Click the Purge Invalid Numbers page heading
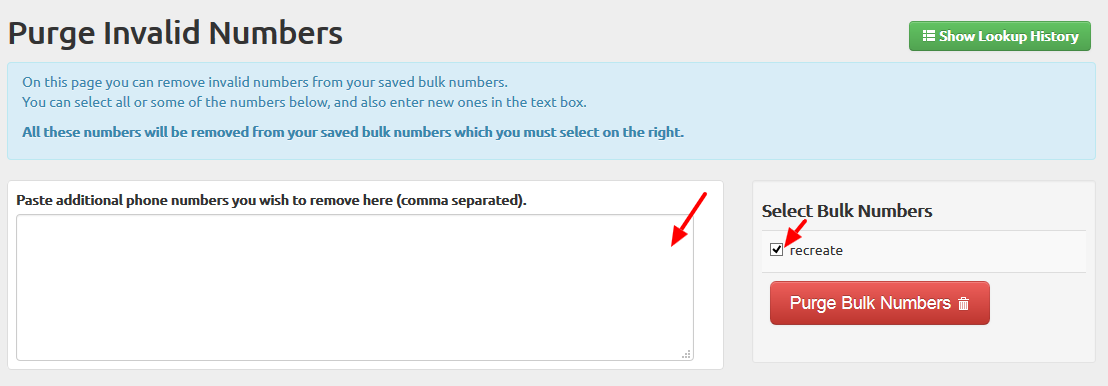The height and width of the screenshot is (386, 1108). click(175, 33)
